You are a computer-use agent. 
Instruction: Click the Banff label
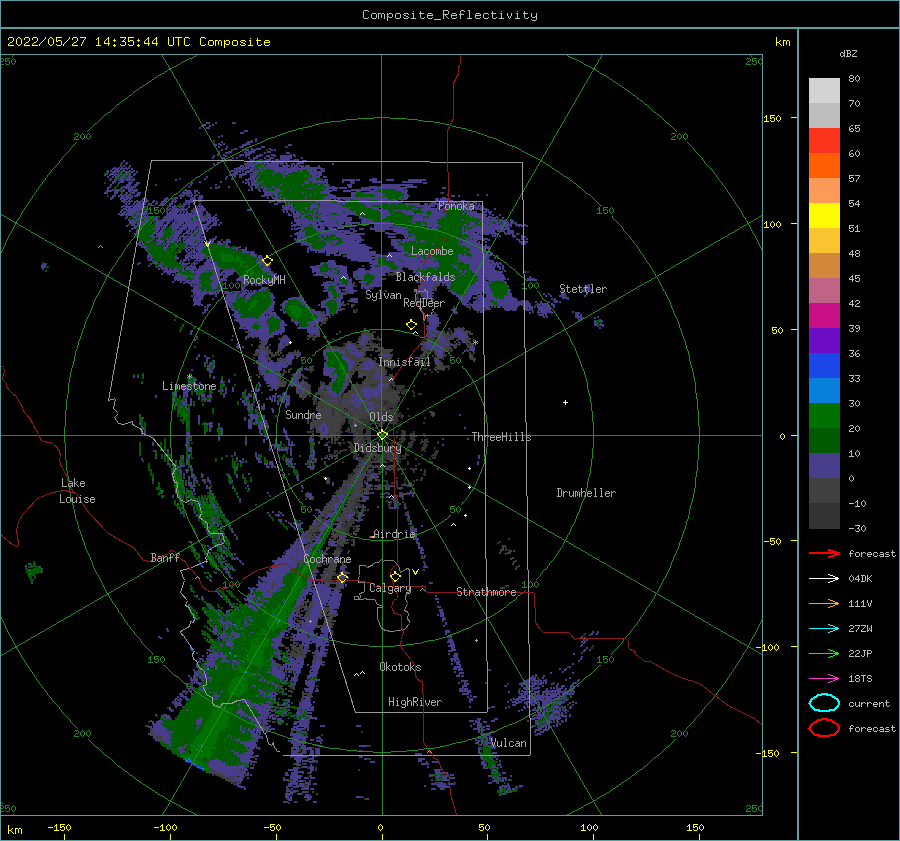pos(165,557)
